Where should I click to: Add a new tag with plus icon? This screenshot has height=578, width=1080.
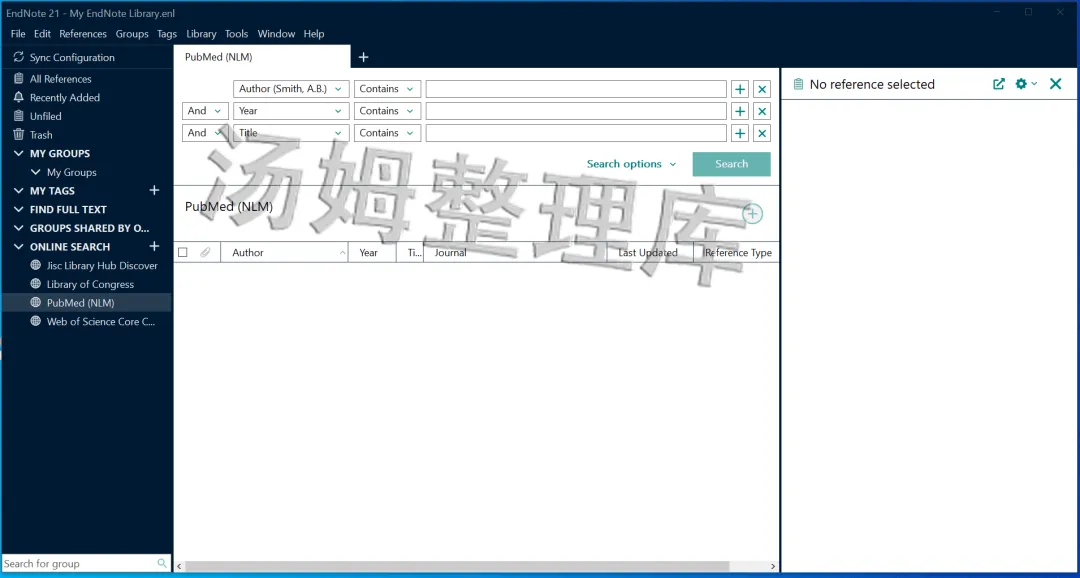(154, 190)
